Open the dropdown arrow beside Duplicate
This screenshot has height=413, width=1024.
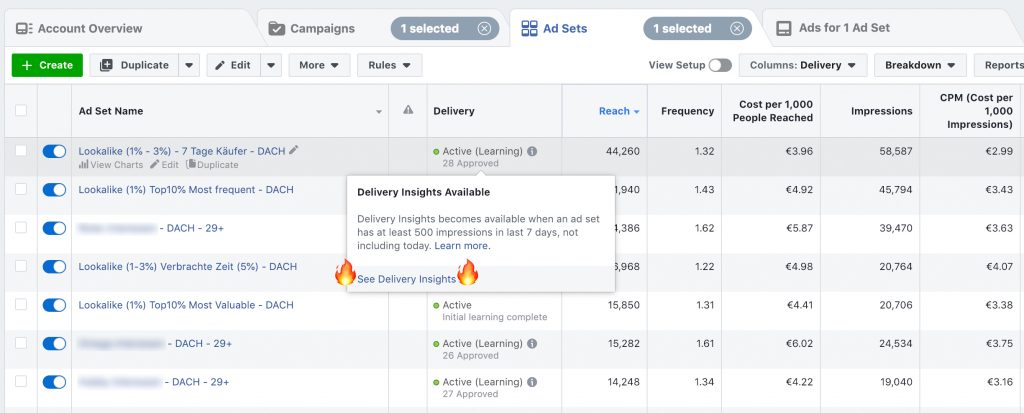(190, 65)
